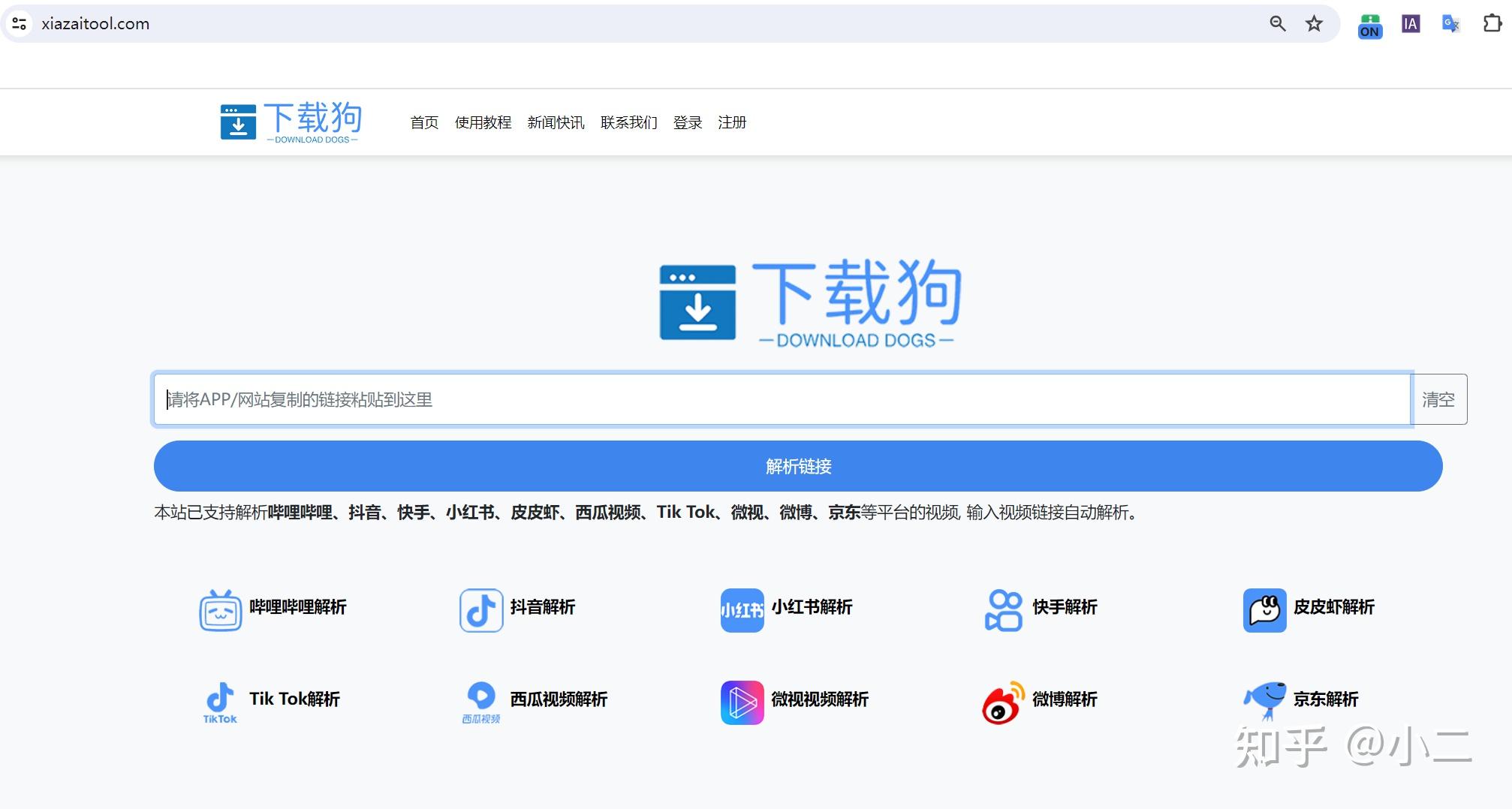Open the IA extension icon
1512x809 pixels.
pyautogui.click(x=1411, y=24)
